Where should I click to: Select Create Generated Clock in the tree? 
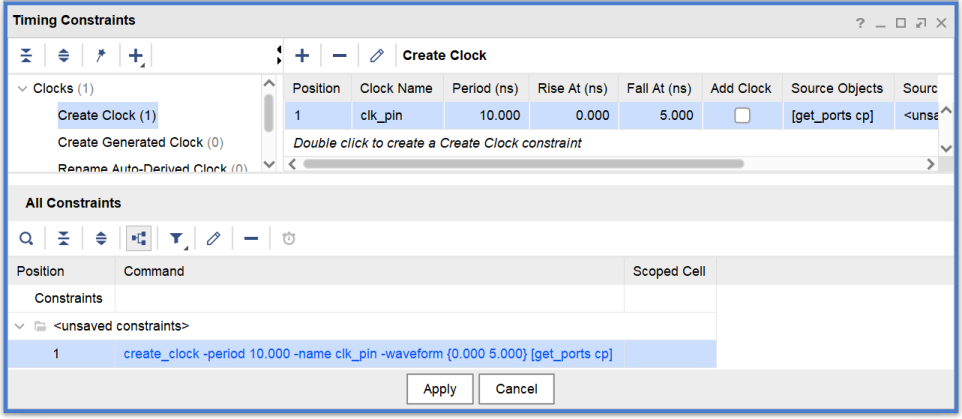[140, 143]
